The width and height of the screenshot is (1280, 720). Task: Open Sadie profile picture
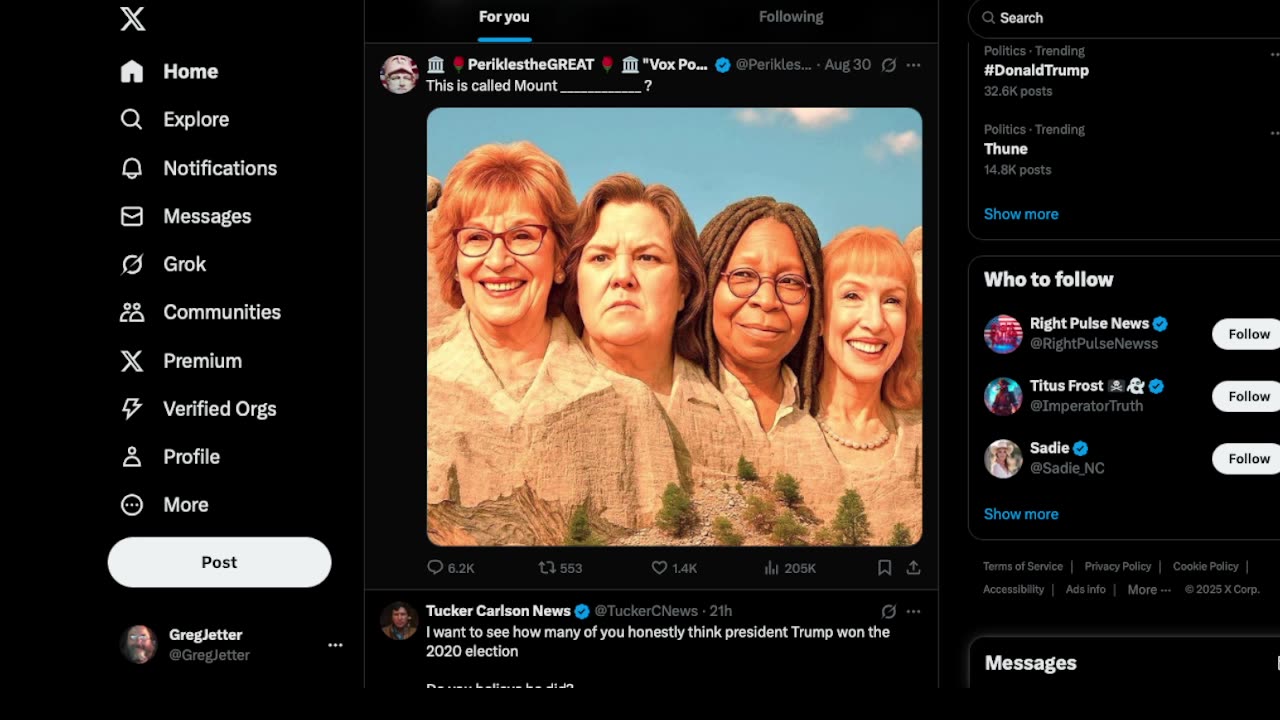click(x=1003, y=459)
